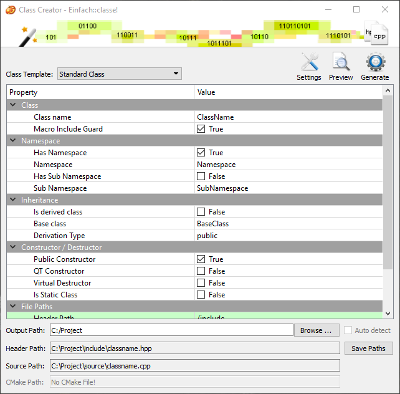Select the Namespace value 'Namespace' cell
Screen dimensions: 400x394
(x=288, y=164)
